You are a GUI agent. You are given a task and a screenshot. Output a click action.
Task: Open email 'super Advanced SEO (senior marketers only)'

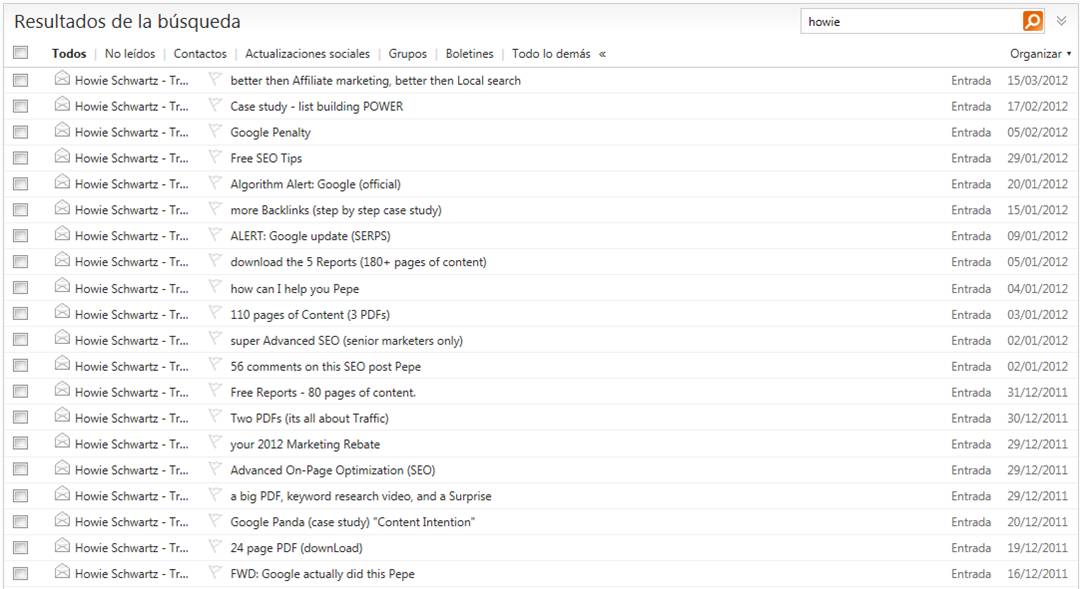coord(346,341)
